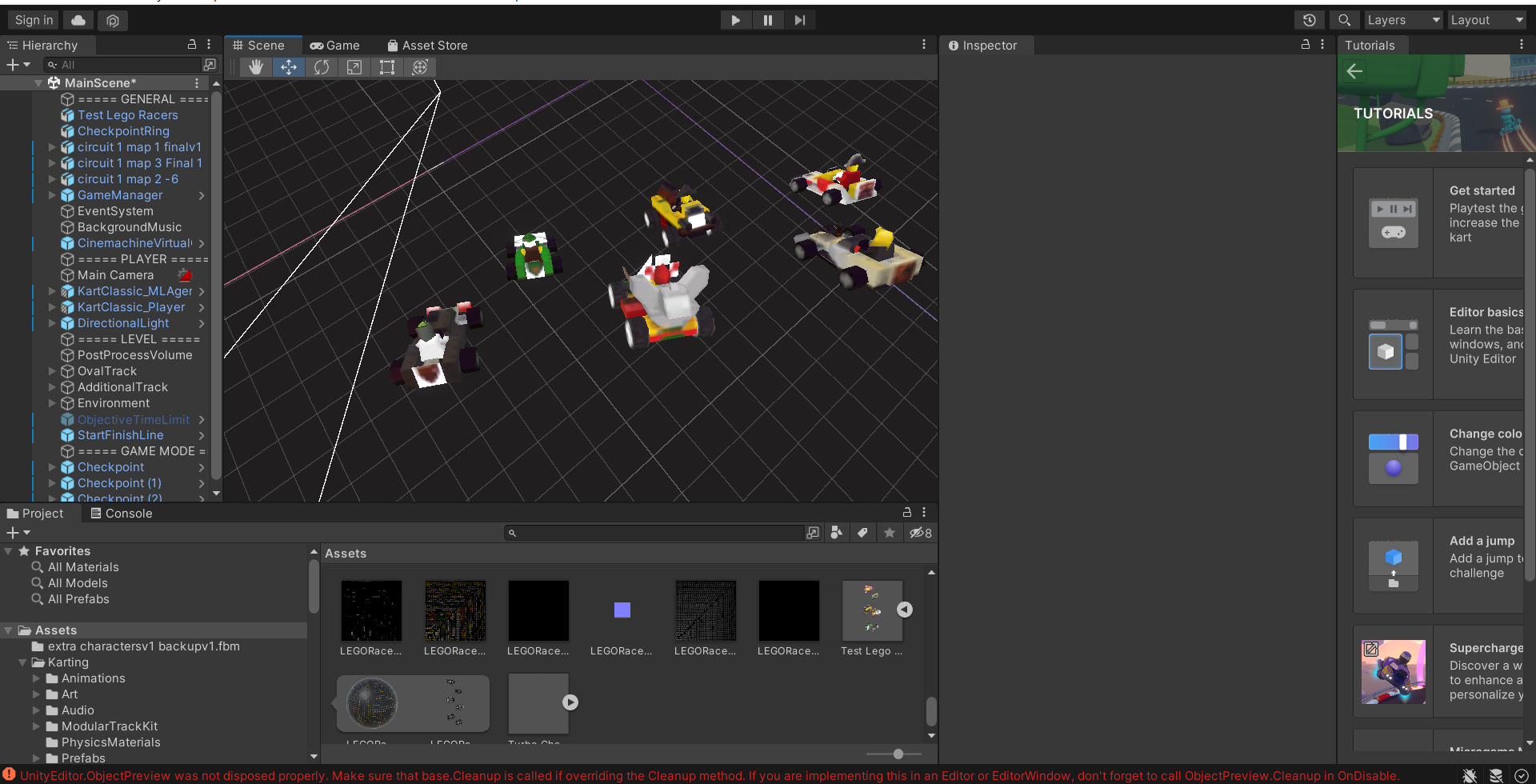Select the Rect transform tool

[x=387, y=67]
